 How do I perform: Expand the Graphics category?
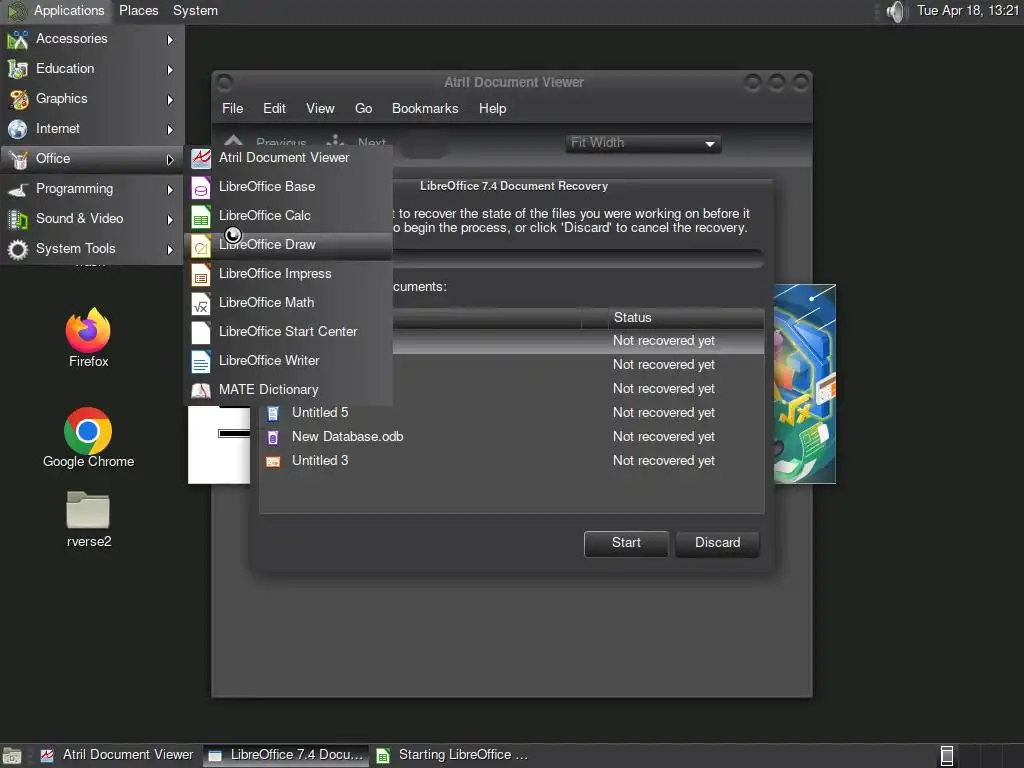coord(91,99)
